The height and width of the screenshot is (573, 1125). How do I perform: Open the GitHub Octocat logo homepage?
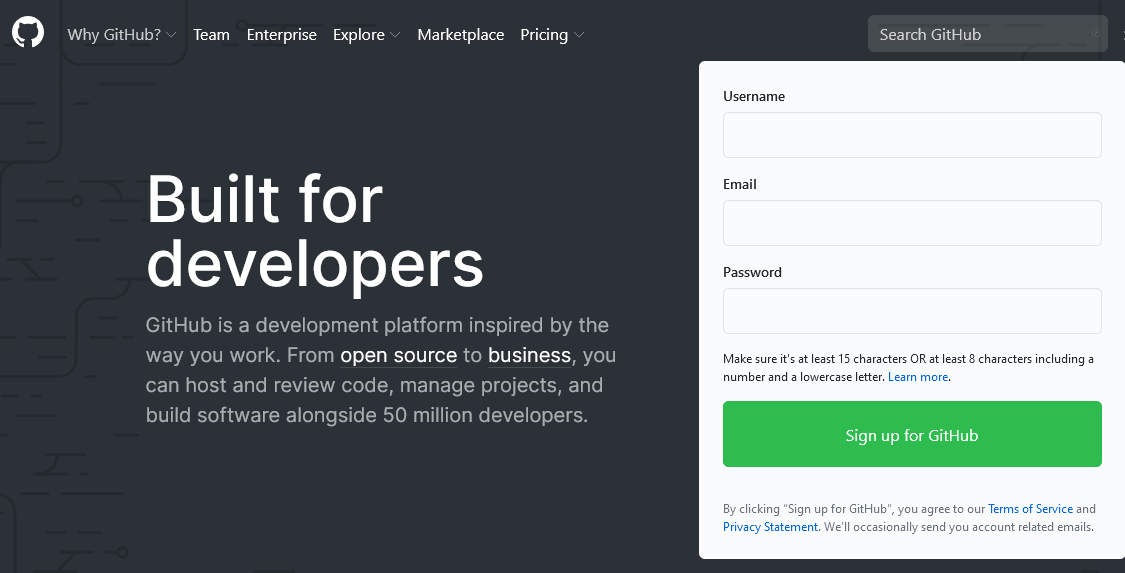28,33
